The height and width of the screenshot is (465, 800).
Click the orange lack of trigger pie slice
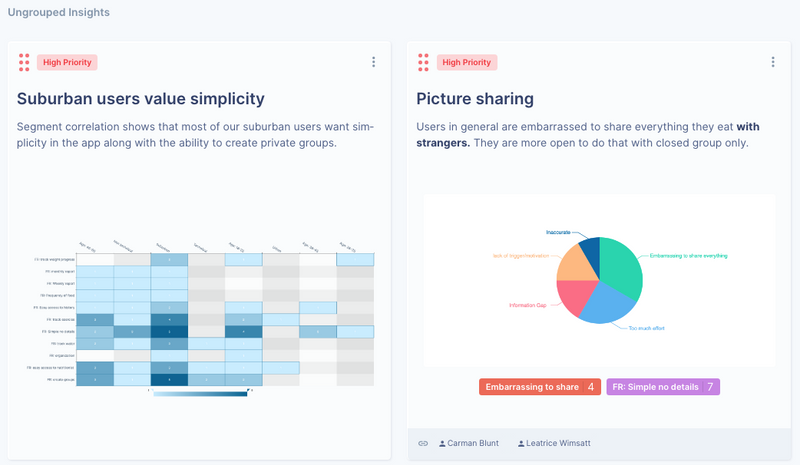576,265
